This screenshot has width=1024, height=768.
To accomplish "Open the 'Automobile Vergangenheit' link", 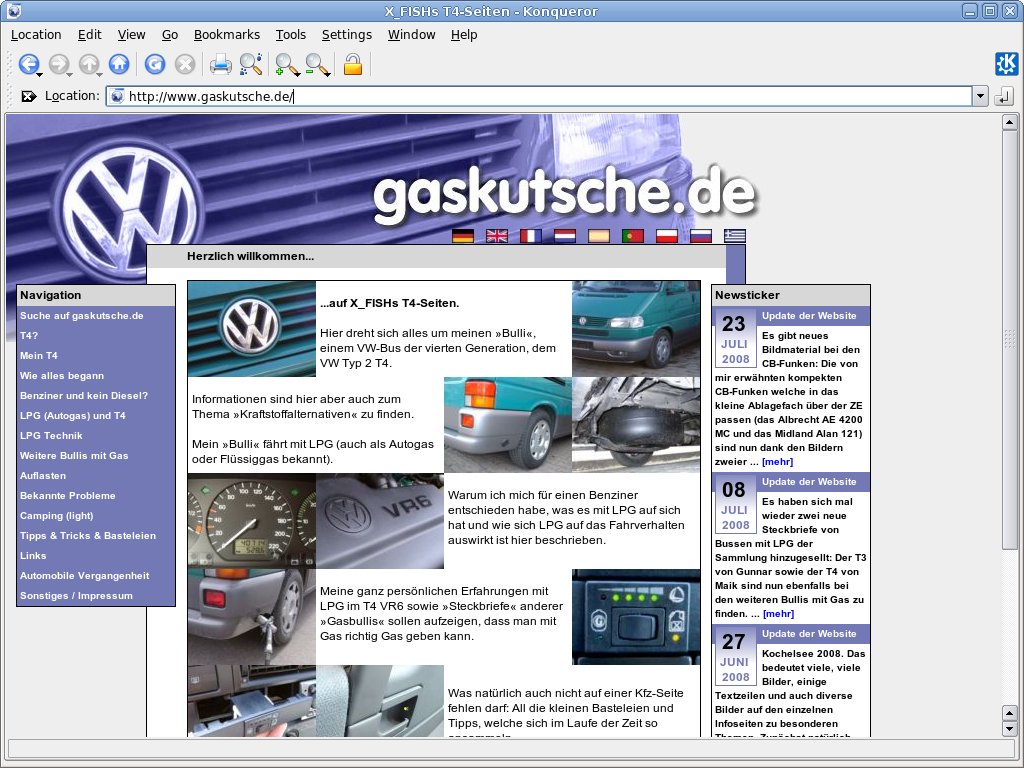I will 84,576.
